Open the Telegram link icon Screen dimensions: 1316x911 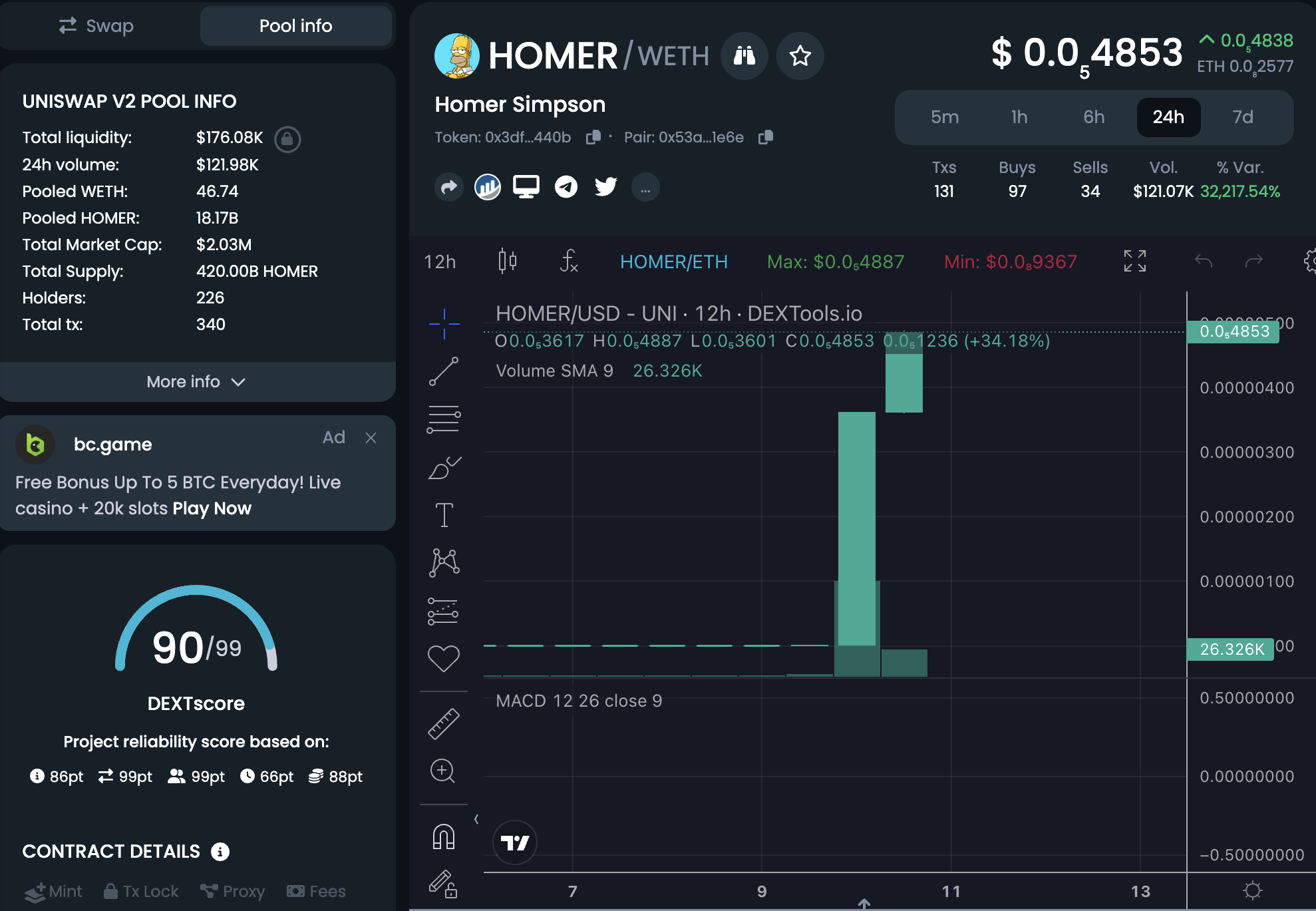pos(566,187)
